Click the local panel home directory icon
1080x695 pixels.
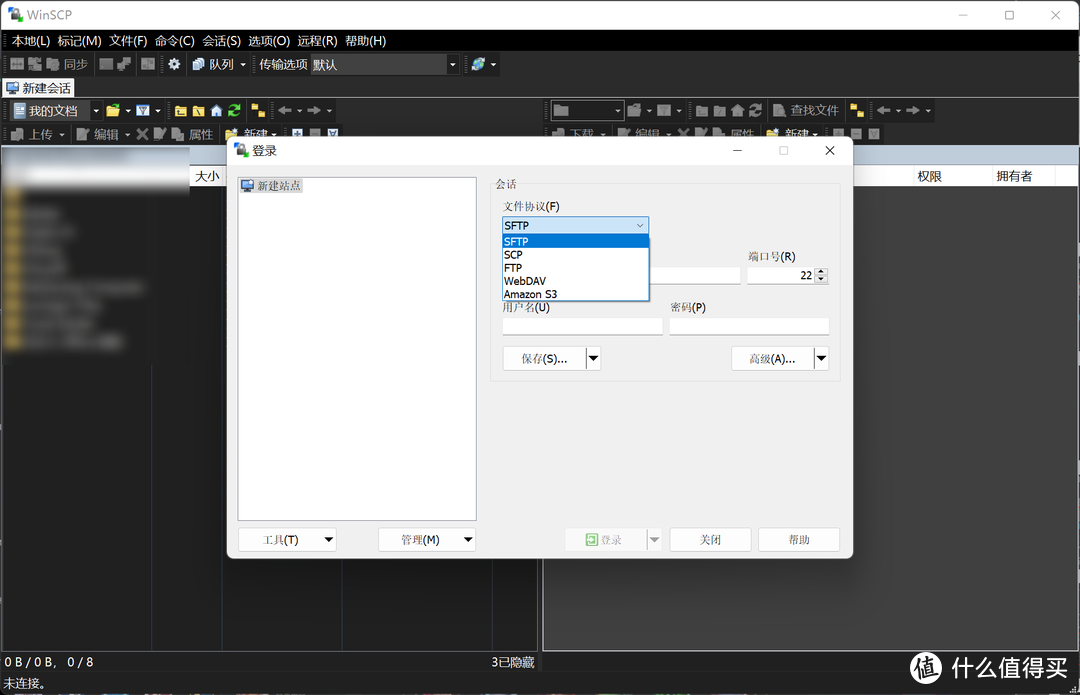[216, 110]
